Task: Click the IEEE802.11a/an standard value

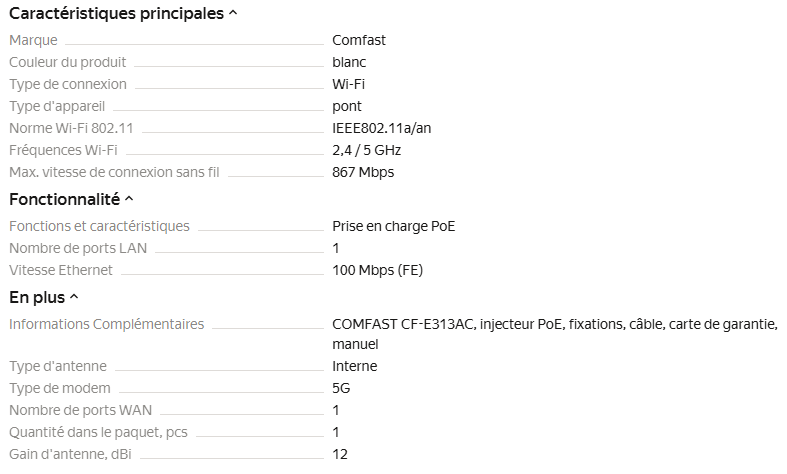Action: (x=381, y=128)
